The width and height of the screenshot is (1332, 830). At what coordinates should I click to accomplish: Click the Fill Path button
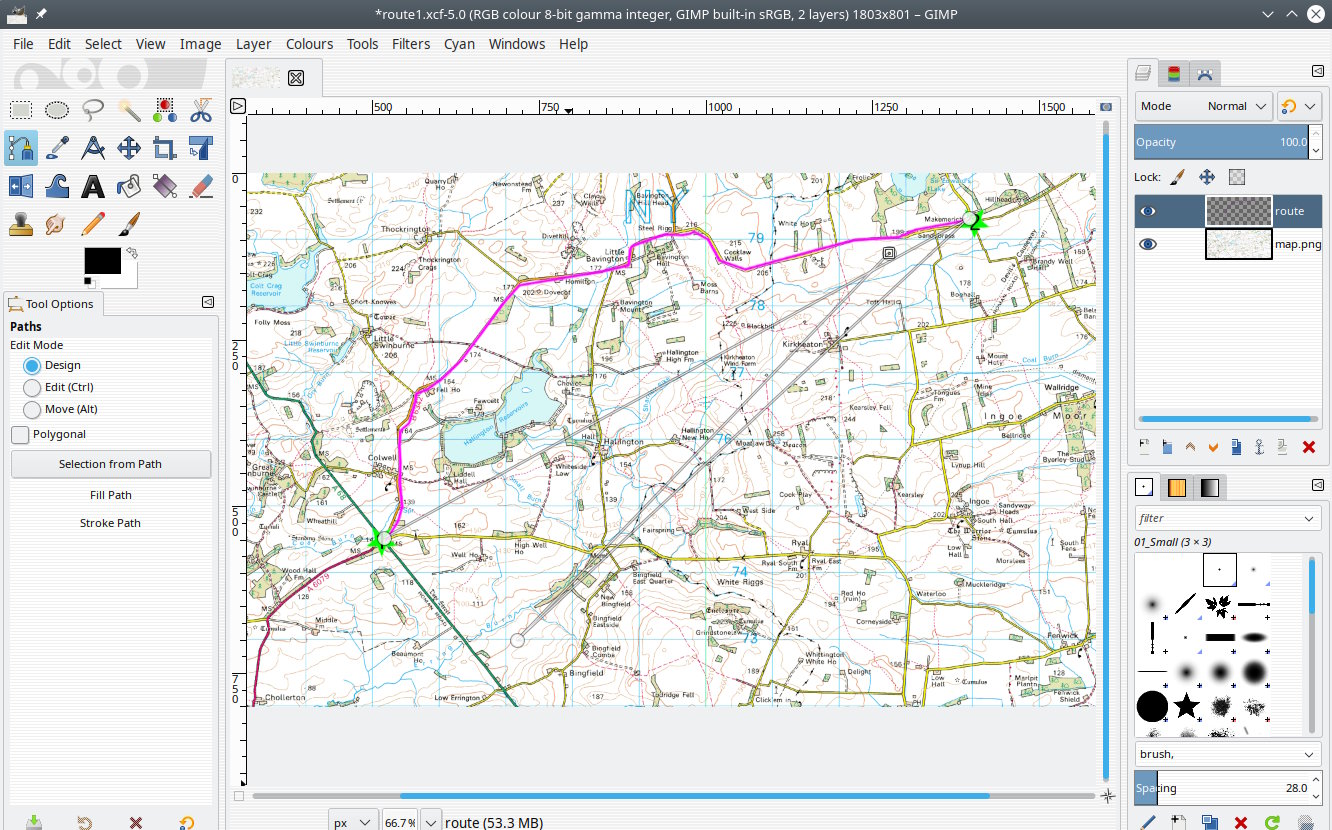click(110, 495)
